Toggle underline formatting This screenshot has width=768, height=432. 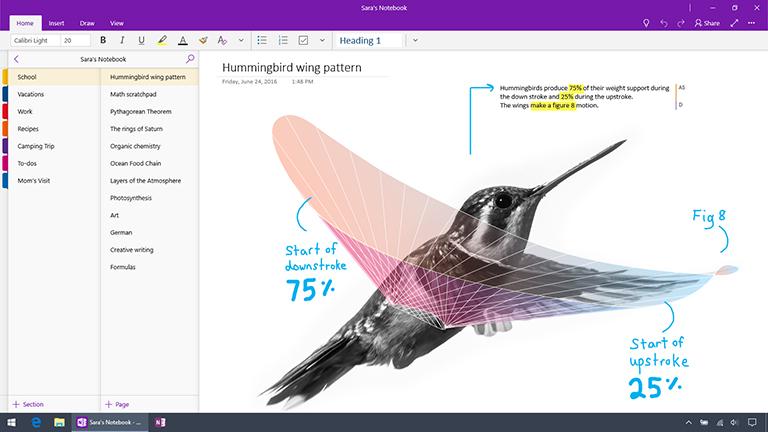pos(141,41)
